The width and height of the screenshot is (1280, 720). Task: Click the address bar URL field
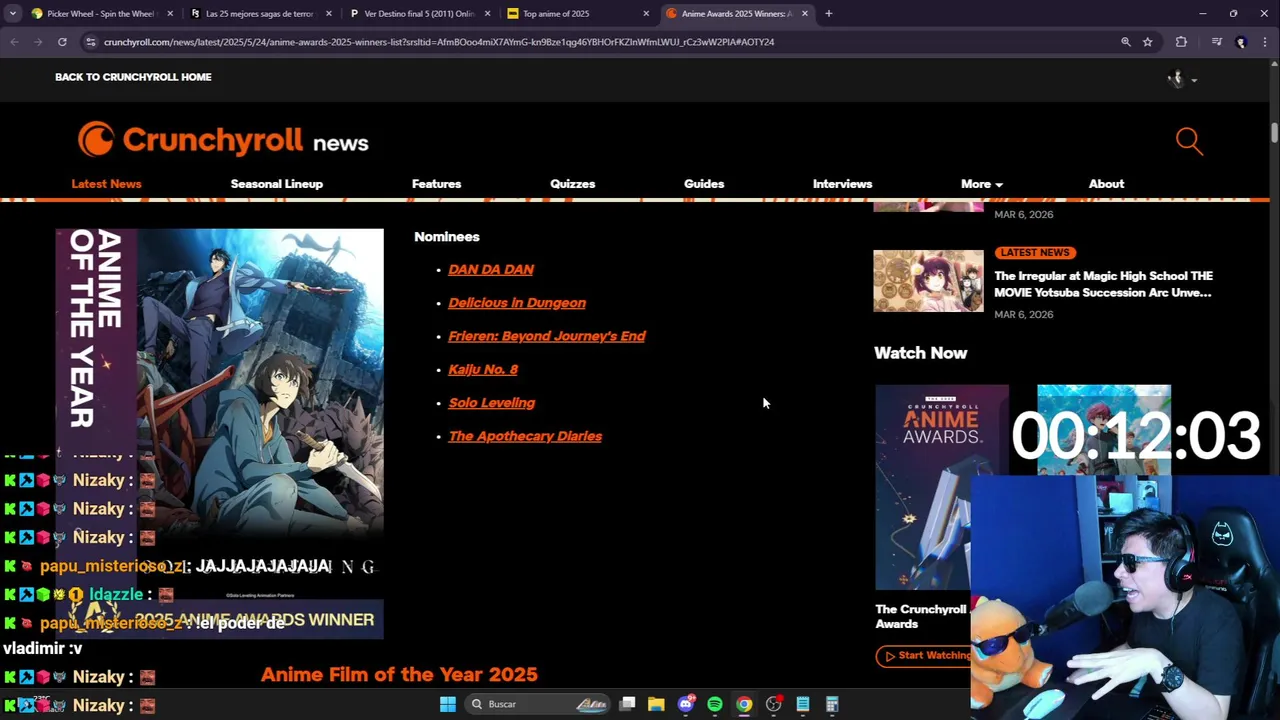tap(600, 42)
